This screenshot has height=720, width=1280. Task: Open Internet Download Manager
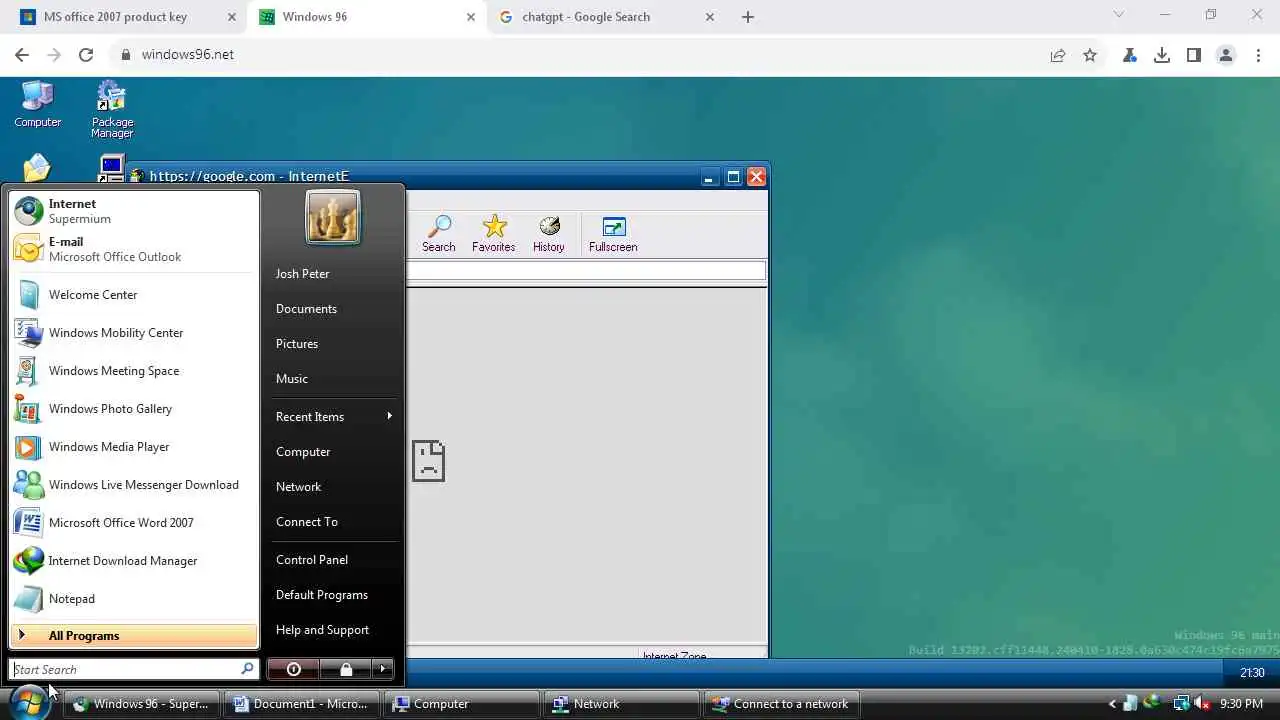(134, 561)
